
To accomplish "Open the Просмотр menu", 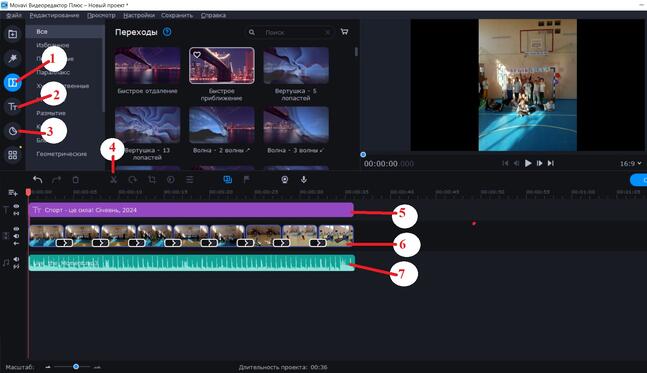I will click(x=101, y=15).
